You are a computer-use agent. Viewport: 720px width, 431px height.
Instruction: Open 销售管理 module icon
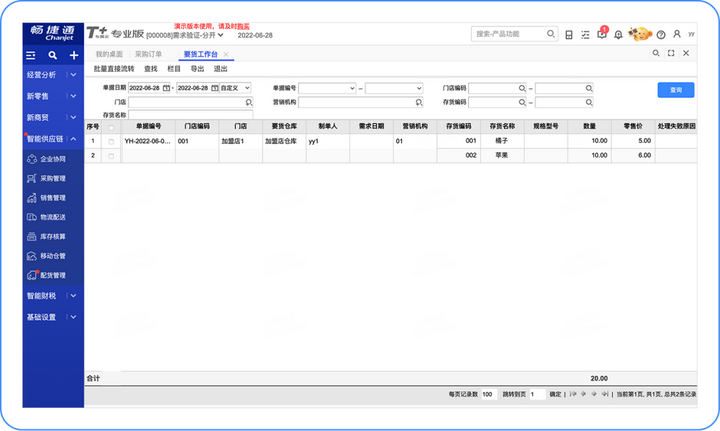[32, 198]
